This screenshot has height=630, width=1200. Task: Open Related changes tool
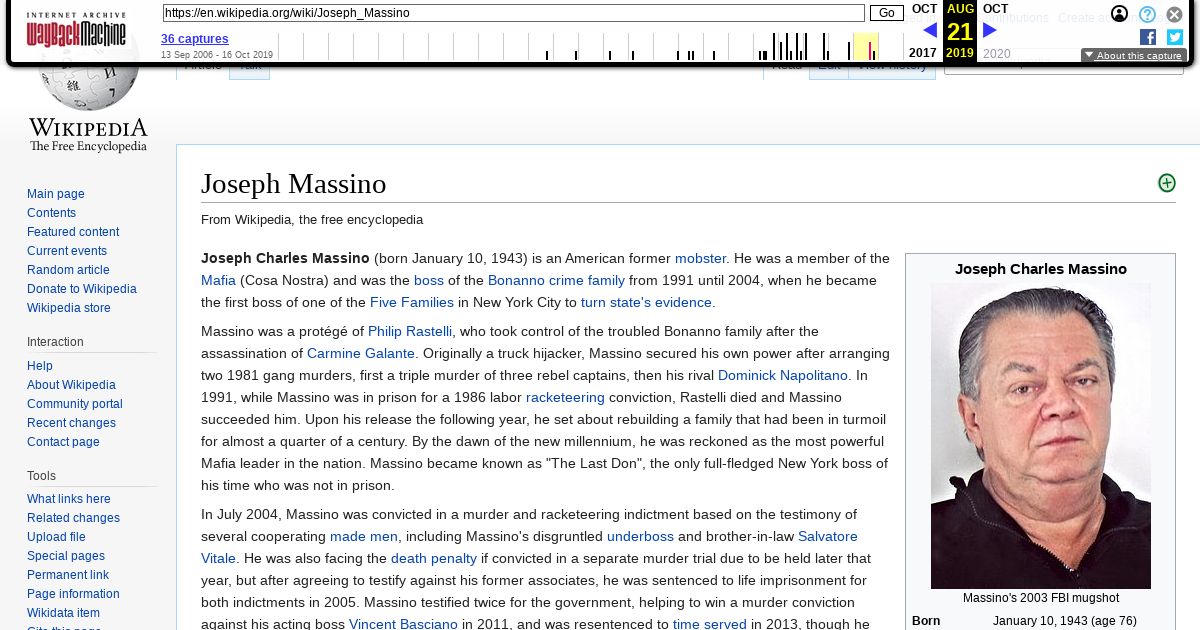(x=73, y=518)
